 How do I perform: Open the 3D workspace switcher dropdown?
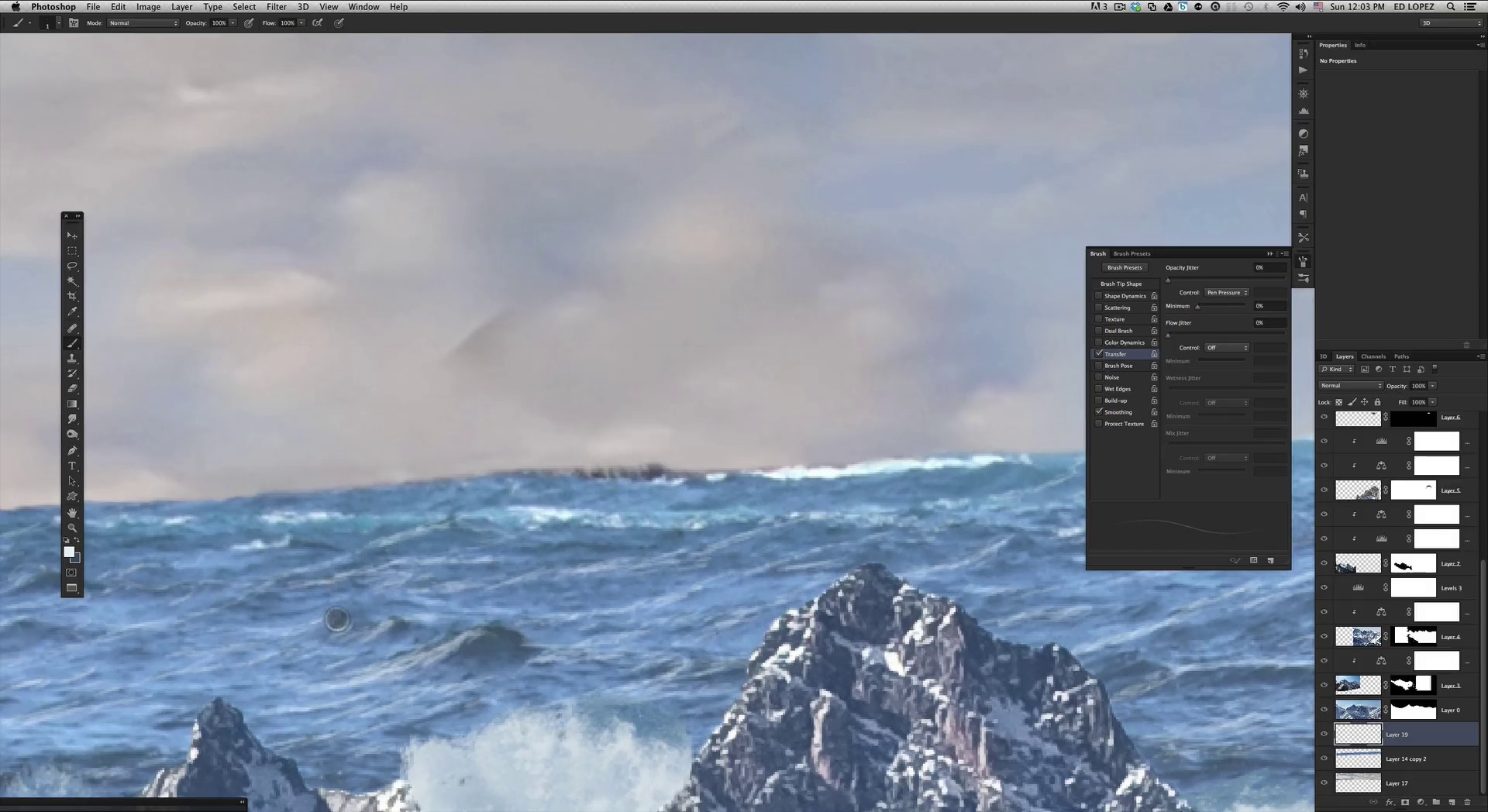(x=1452, y=23)
